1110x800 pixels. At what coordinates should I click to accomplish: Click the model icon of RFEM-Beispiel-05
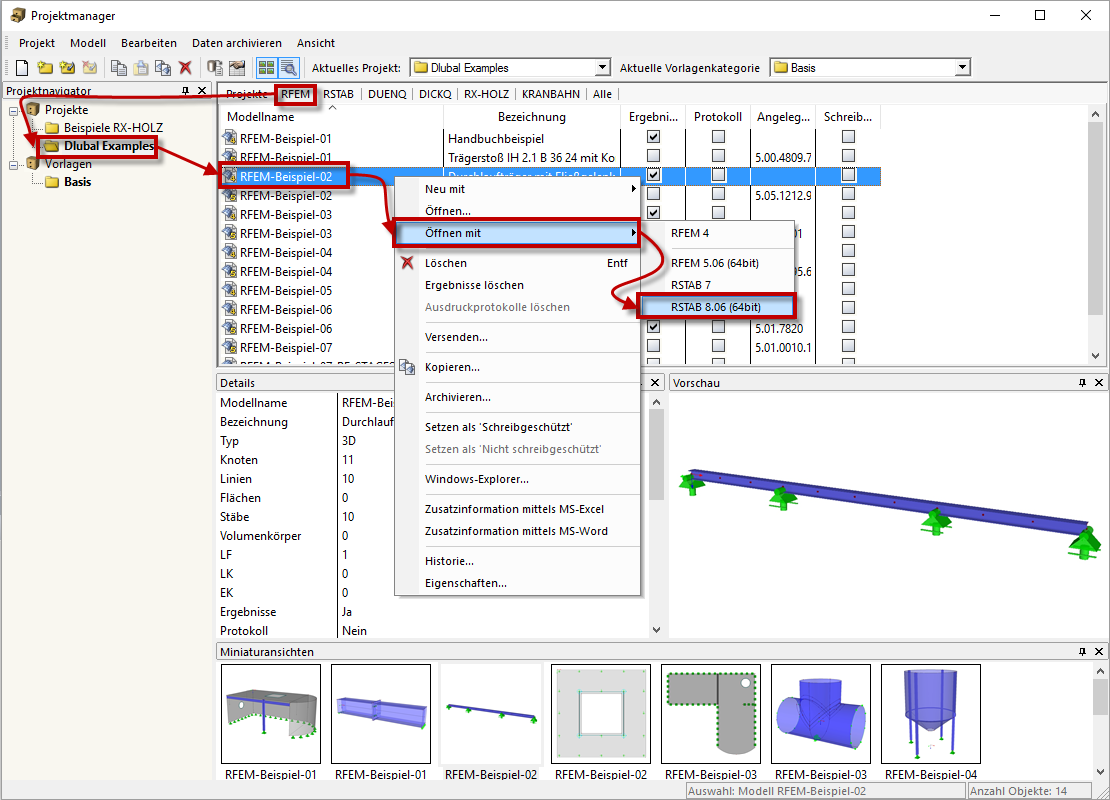click(x=229, y=290)
